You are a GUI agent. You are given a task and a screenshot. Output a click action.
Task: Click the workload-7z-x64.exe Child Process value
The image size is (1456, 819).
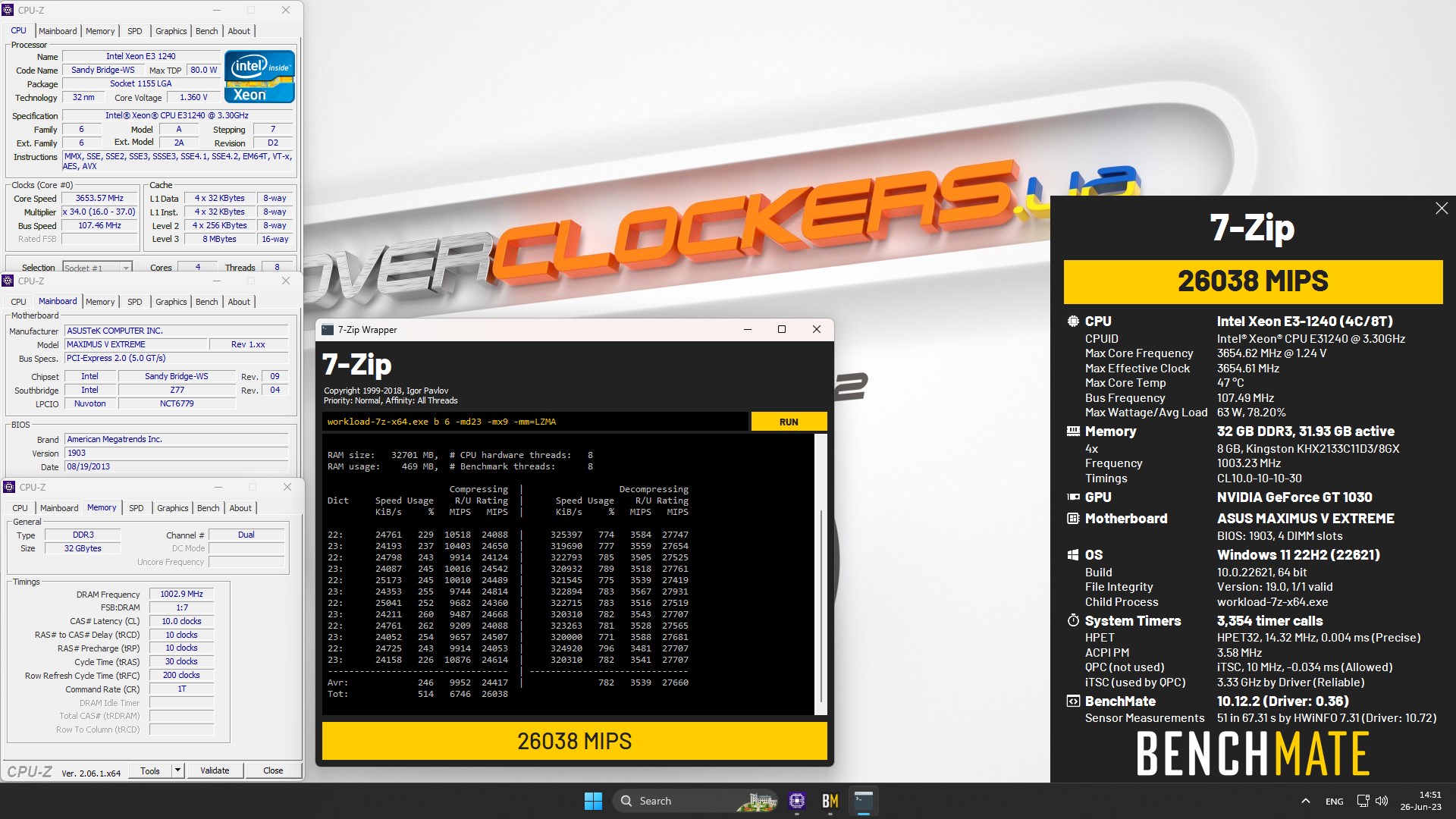pos(1272,602)
